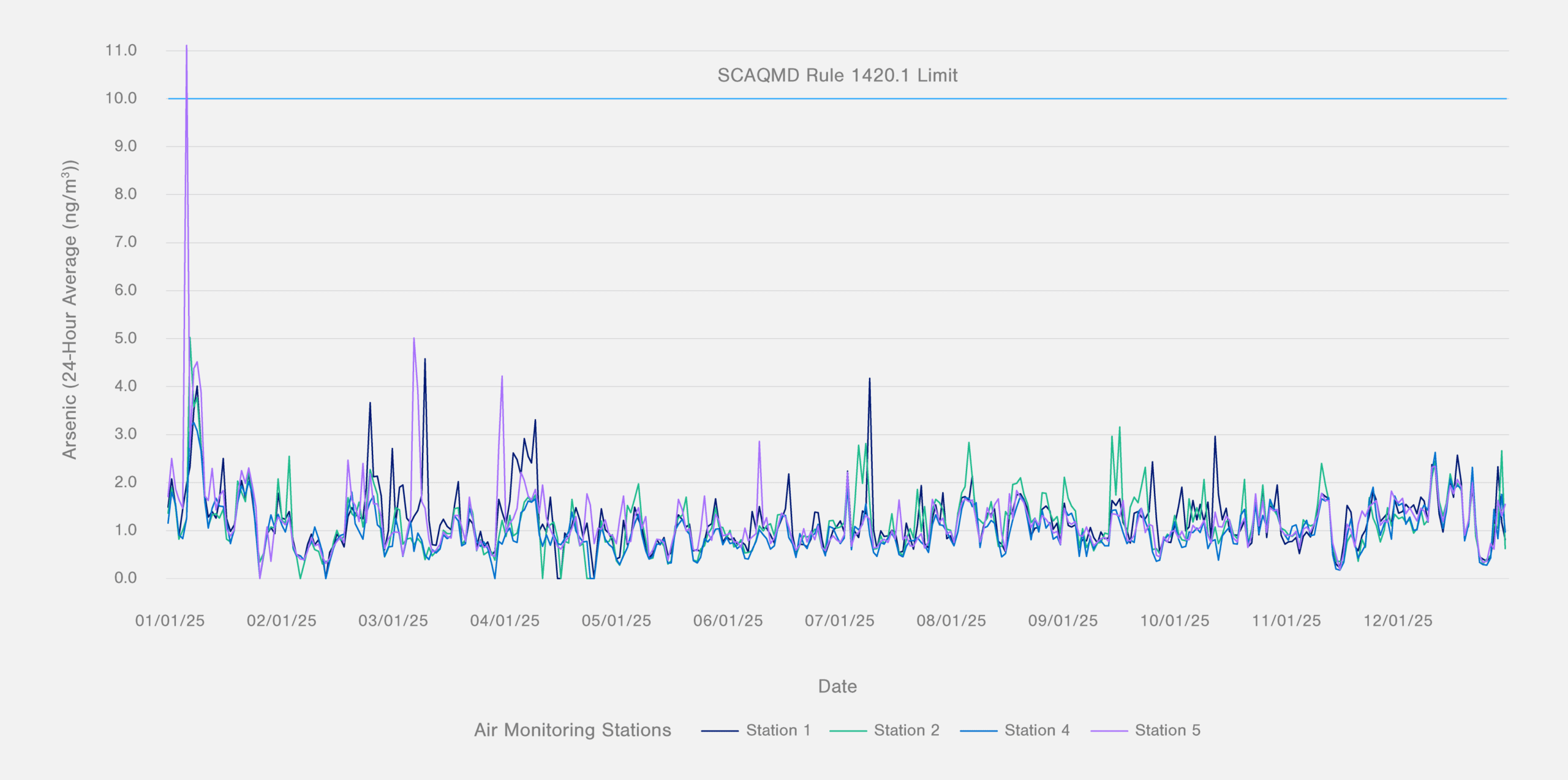
Task: Select the Station 1 legend line marker
Action: (720, 730)
